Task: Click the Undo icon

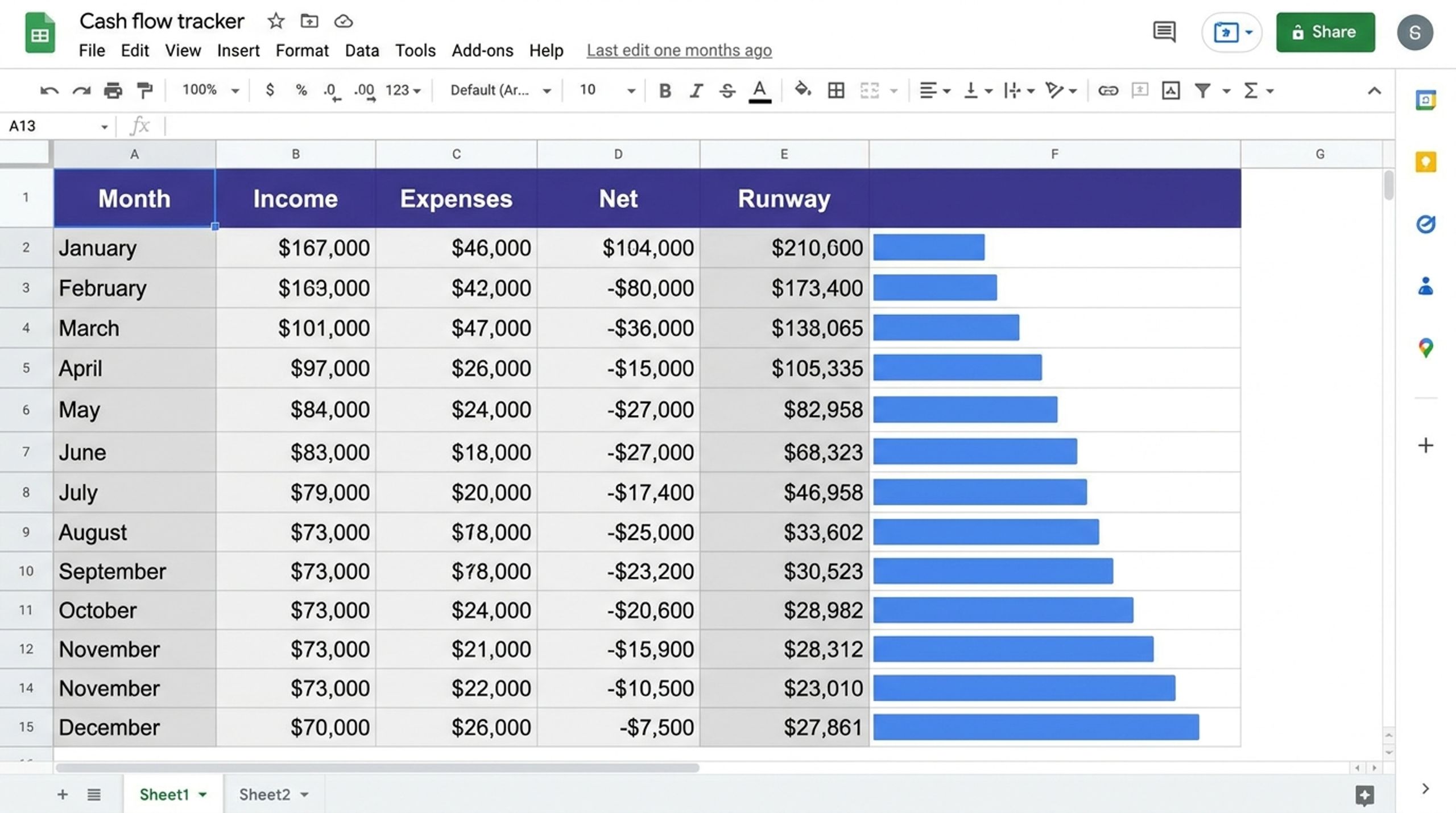Action: pyautogui.click(x=49, y=90)
